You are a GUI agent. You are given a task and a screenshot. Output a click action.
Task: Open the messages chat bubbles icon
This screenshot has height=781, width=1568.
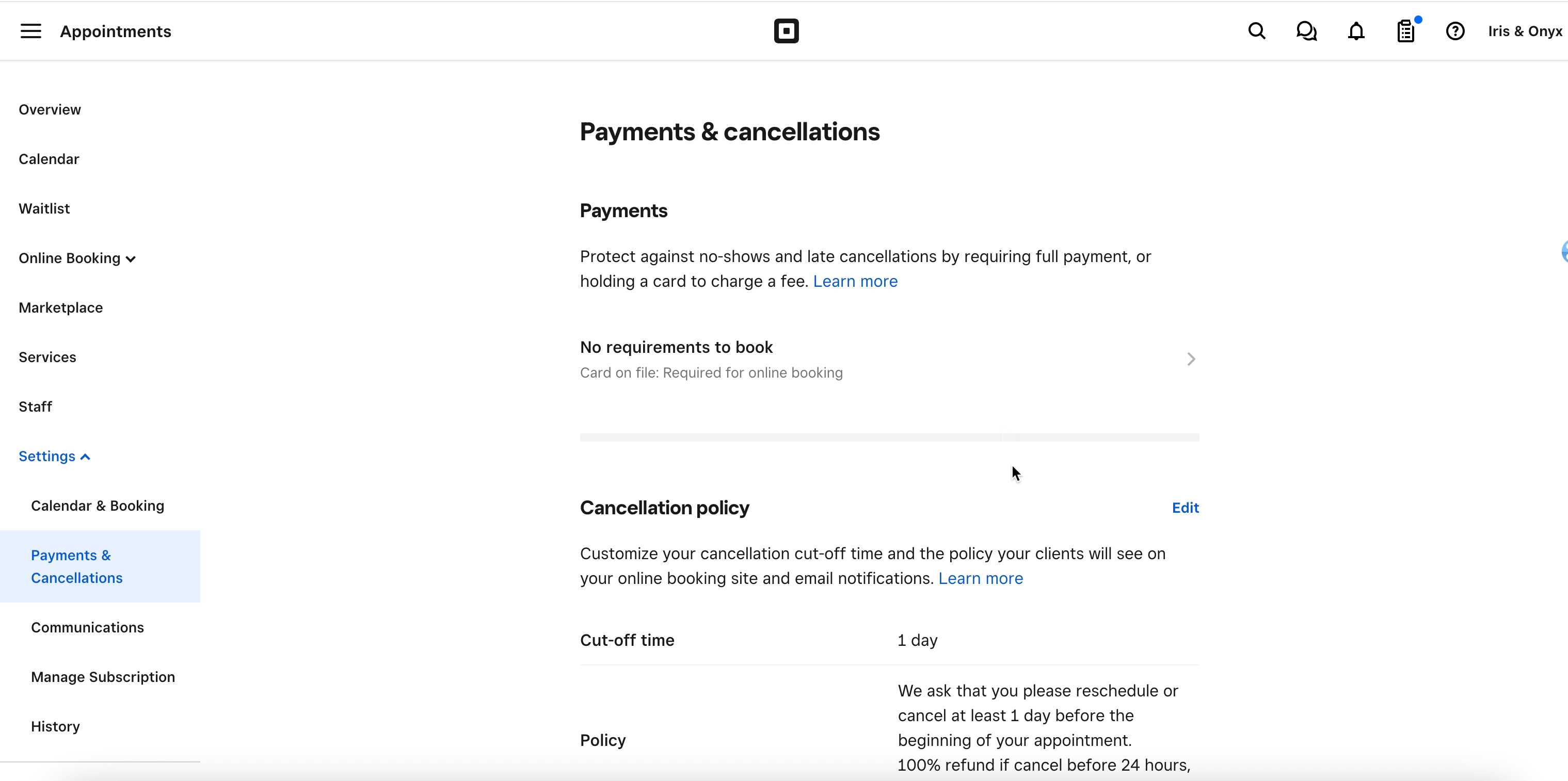pos(1306,31)
